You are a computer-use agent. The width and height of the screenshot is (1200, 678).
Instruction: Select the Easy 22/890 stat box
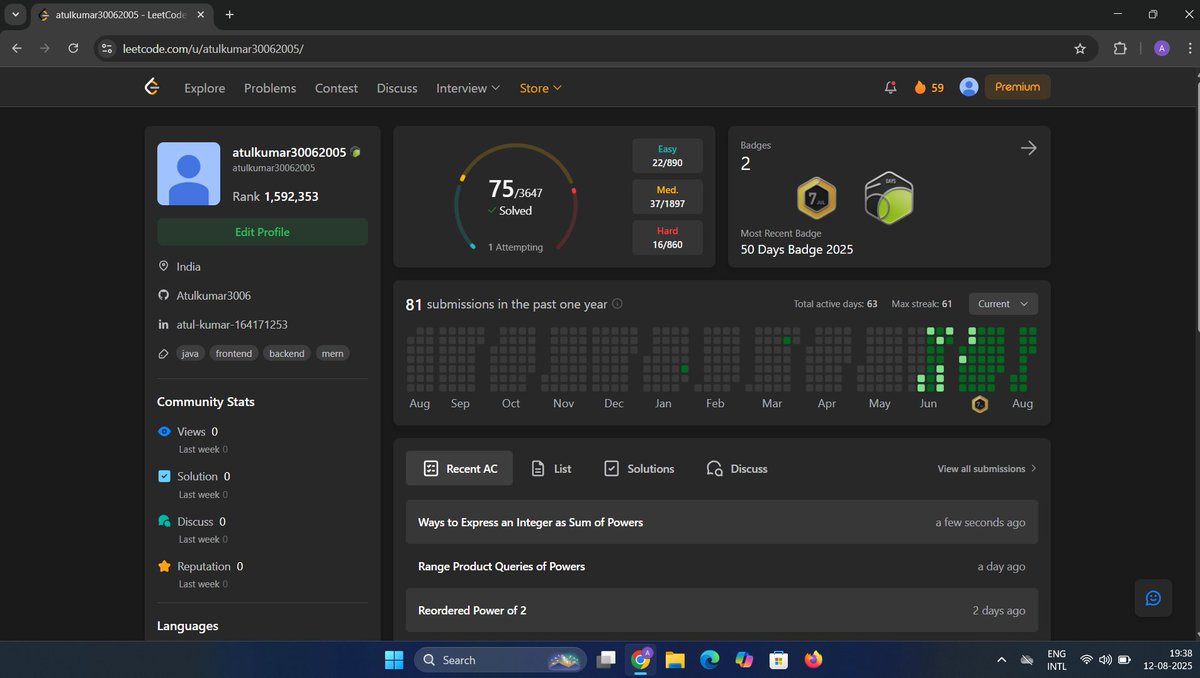(667, 156)
